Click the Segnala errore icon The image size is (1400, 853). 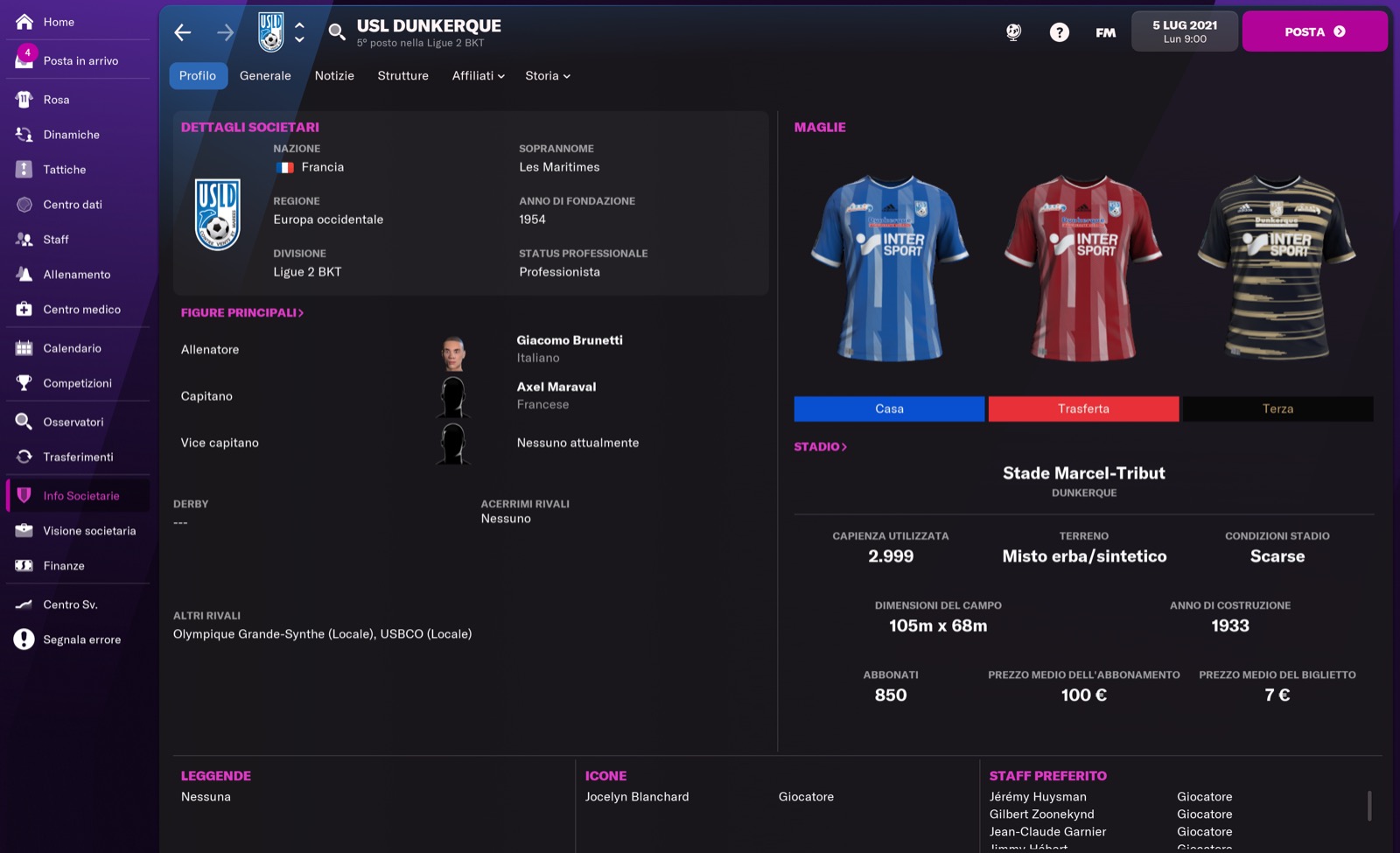(x=24, y=640)
